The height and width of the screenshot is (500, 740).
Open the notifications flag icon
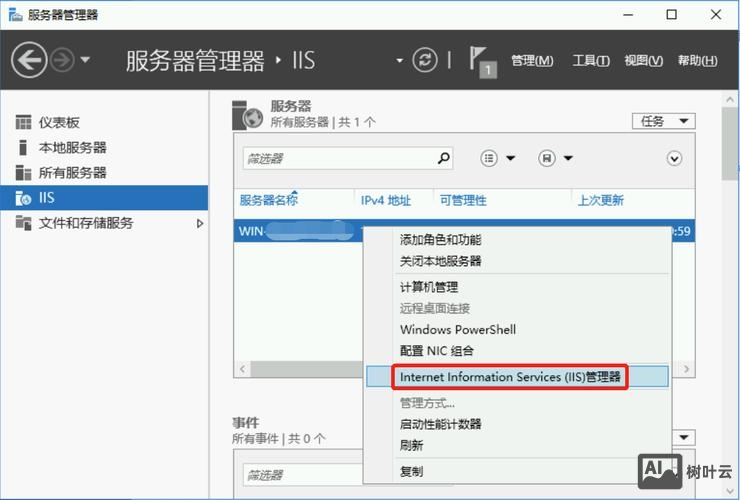tap(482, 61)
